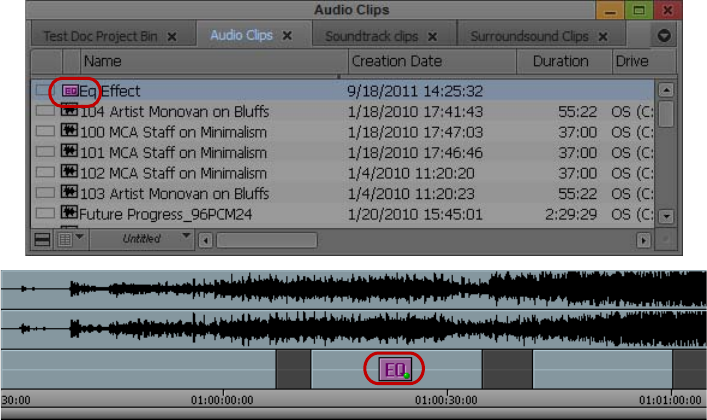This screenshot has height=420, width=707.
Task: Click the audio clip icon for 103 Artist Monovan
Action: pos(69,192)
